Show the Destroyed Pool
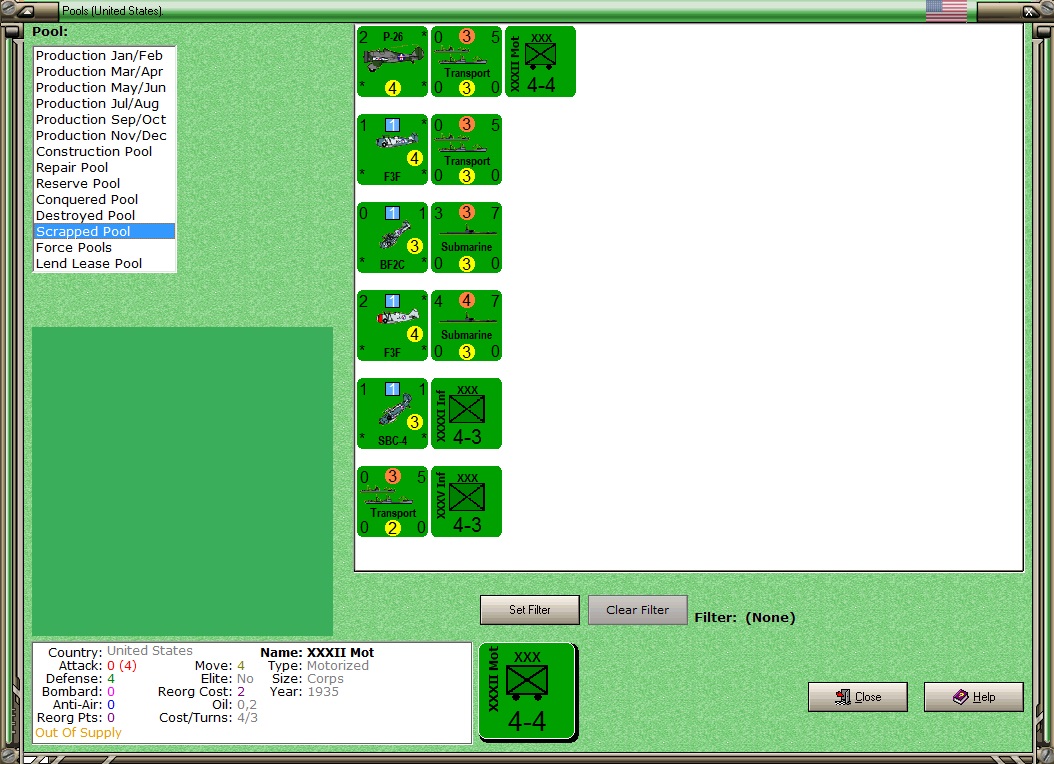Screen dimensions: 1054x764 point(104,216)
